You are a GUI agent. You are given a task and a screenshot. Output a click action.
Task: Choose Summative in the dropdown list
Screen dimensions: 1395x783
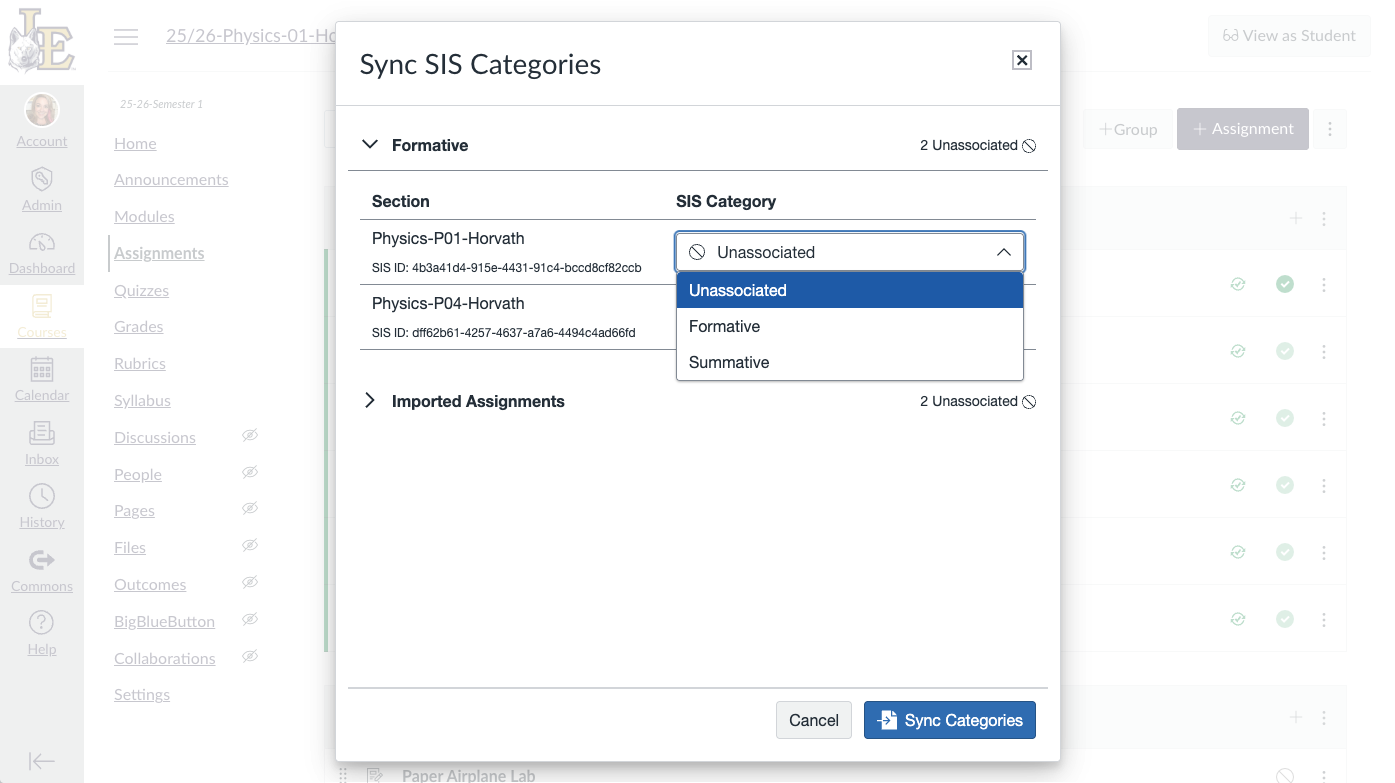[850, 362]
